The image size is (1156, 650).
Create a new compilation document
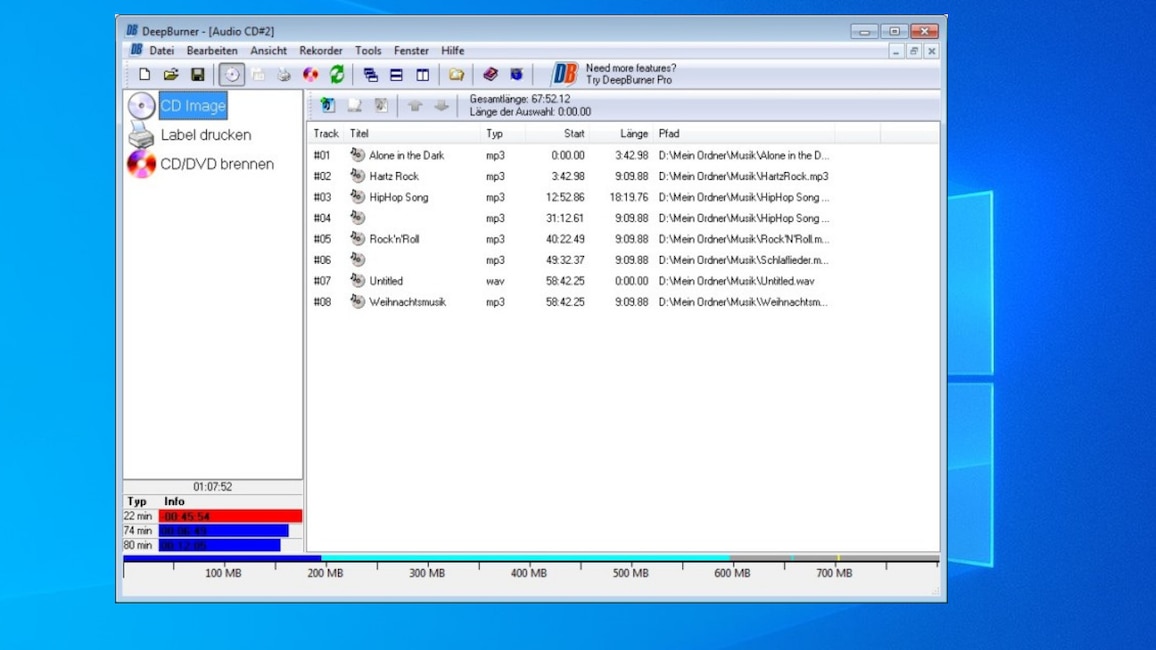pyautogui.click(x=144, y=74)
